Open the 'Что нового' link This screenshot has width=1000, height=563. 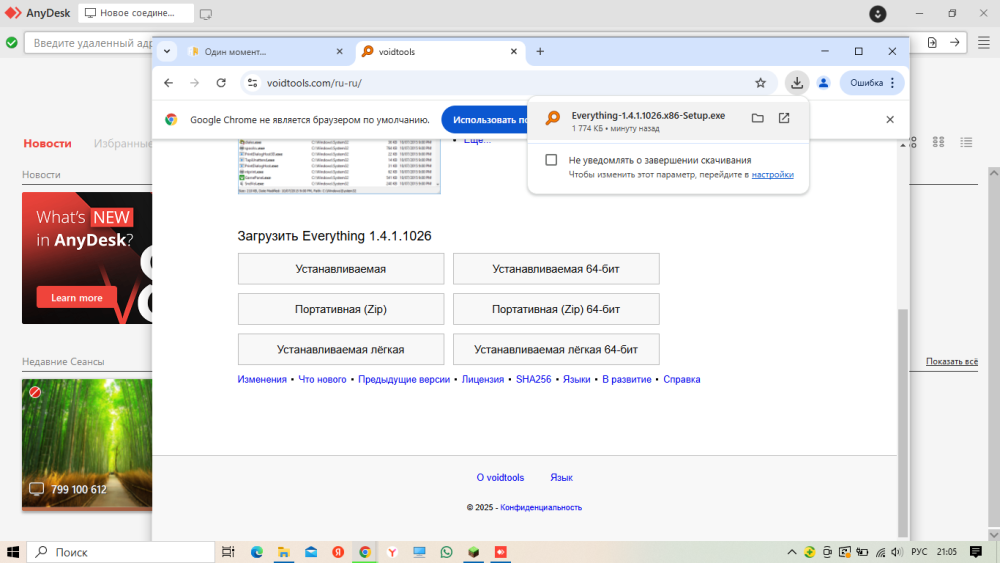point(322,379)
